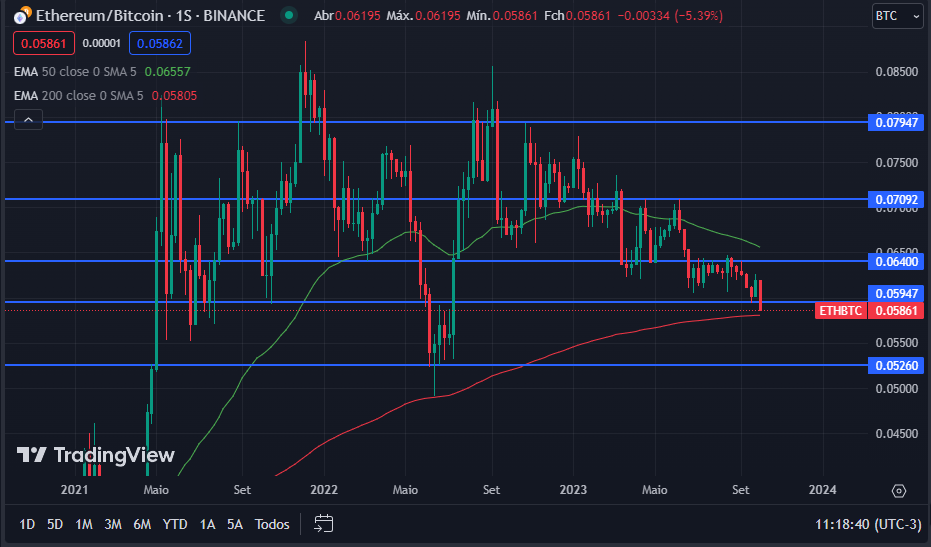Select the 0.05947 horizontal line price label

click(896, 293)
